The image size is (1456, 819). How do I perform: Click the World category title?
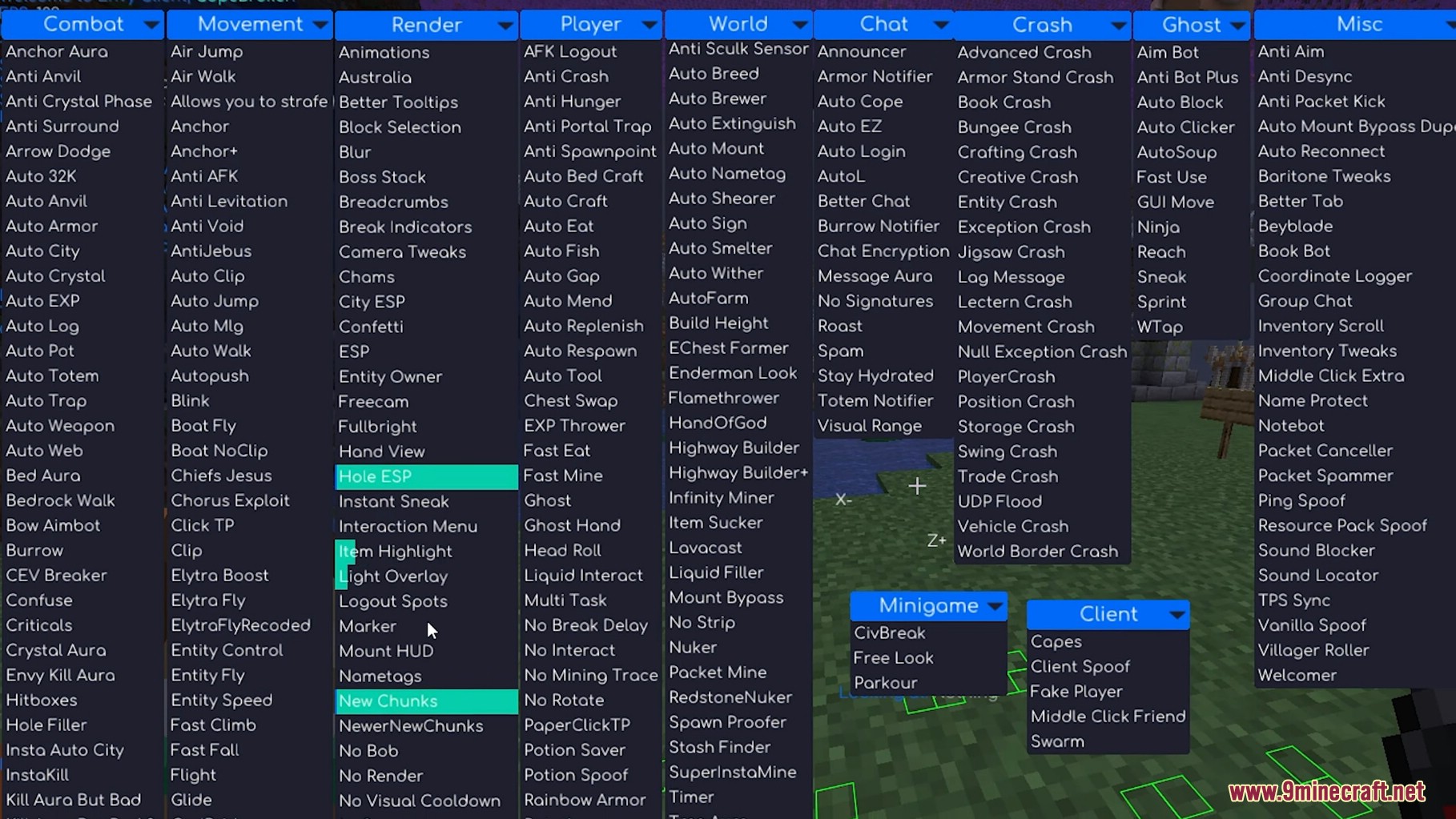tap(738, 24)
